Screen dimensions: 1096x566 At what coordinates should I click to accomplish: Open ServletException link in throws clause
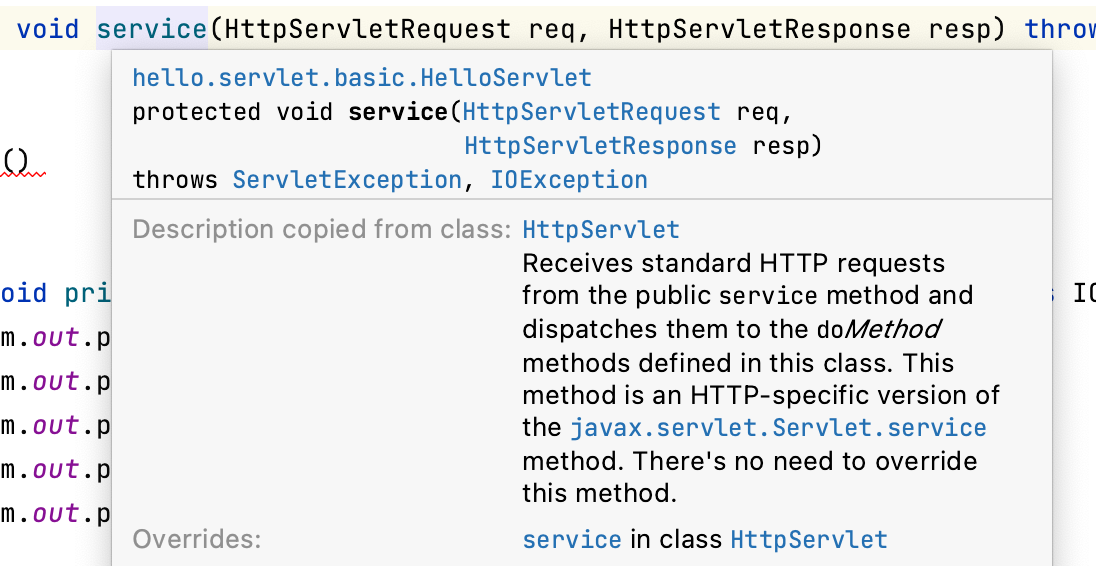pyautogui.click(x=347, y=180)
